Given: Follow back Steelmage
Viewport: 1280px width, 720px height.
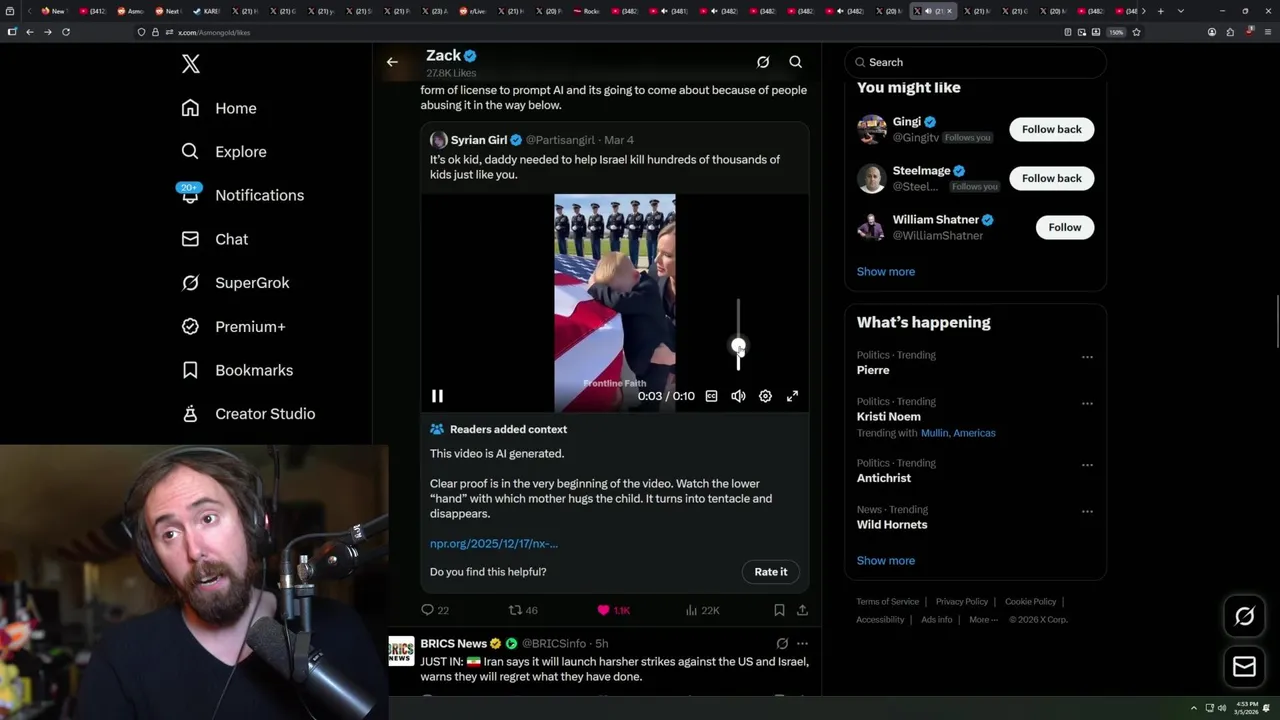Looking at the screenshot, I should 1051,178.
